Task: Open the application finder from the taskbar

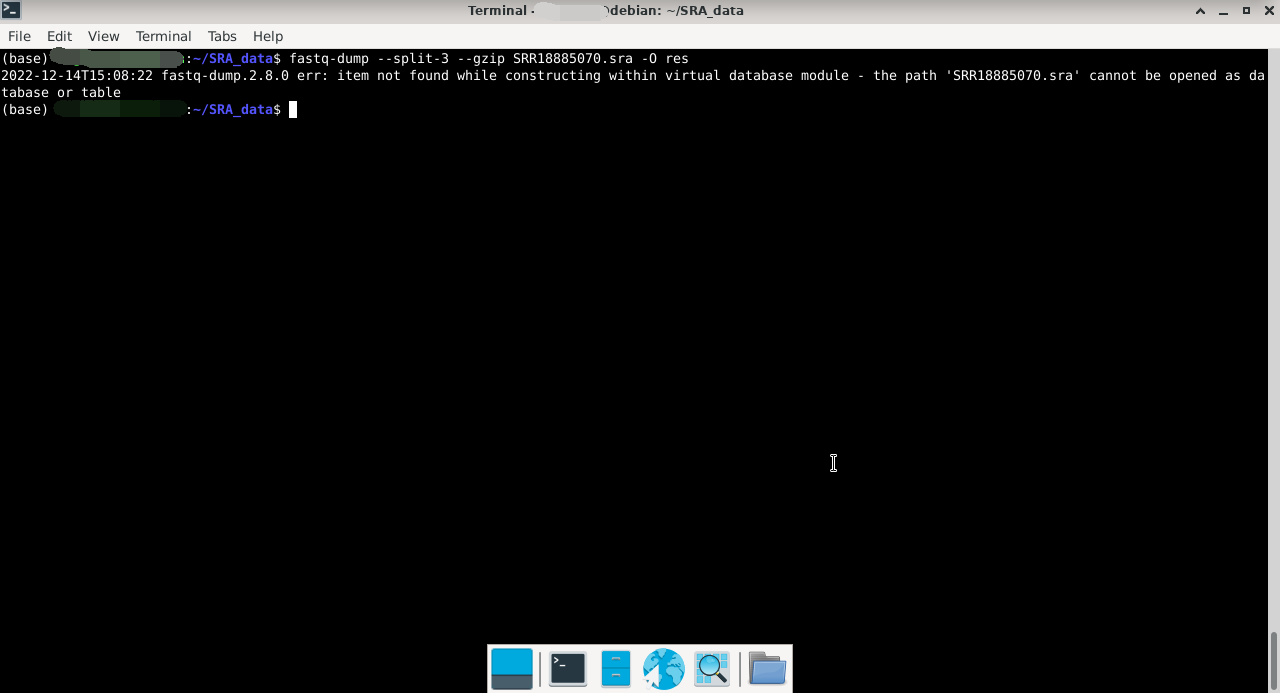Action: tap(711, 669)
